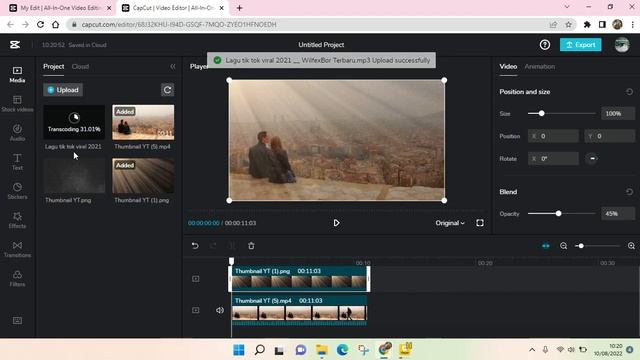This screenshot has height=360, width=640.
Task: Click the rotate dial button
Action: point(592,158)
